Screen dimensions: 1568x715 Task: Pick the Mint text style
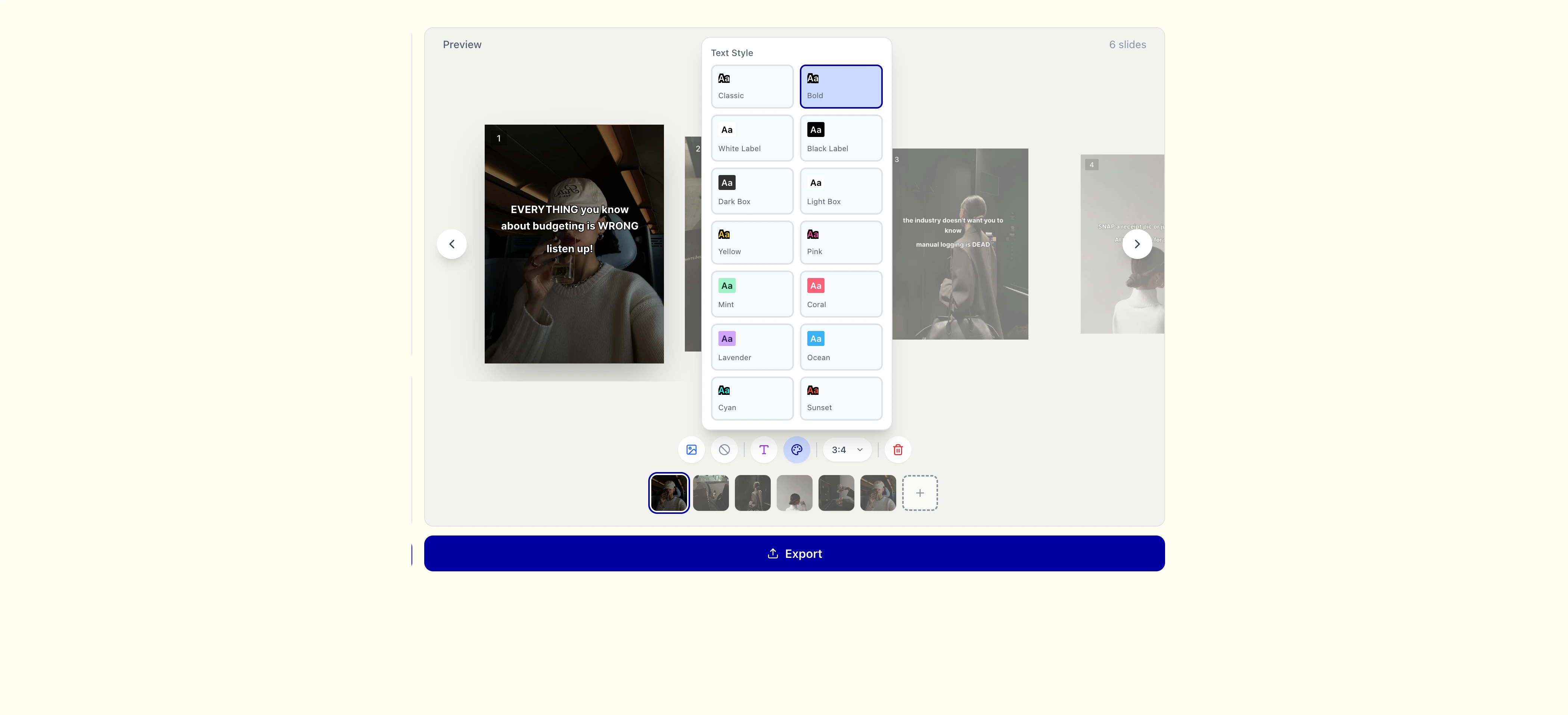(752, 294)
